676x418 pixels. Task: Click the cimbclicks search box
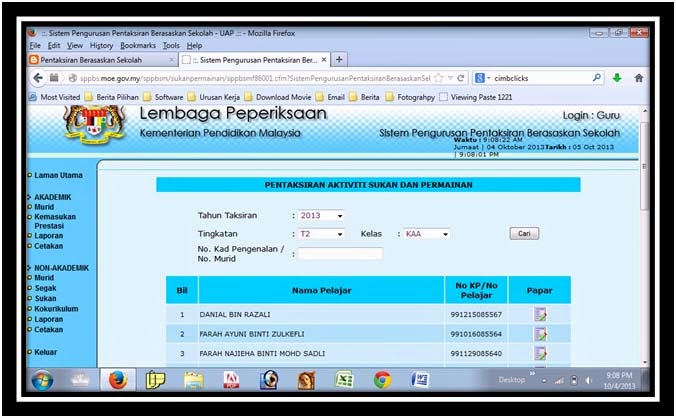542,78
